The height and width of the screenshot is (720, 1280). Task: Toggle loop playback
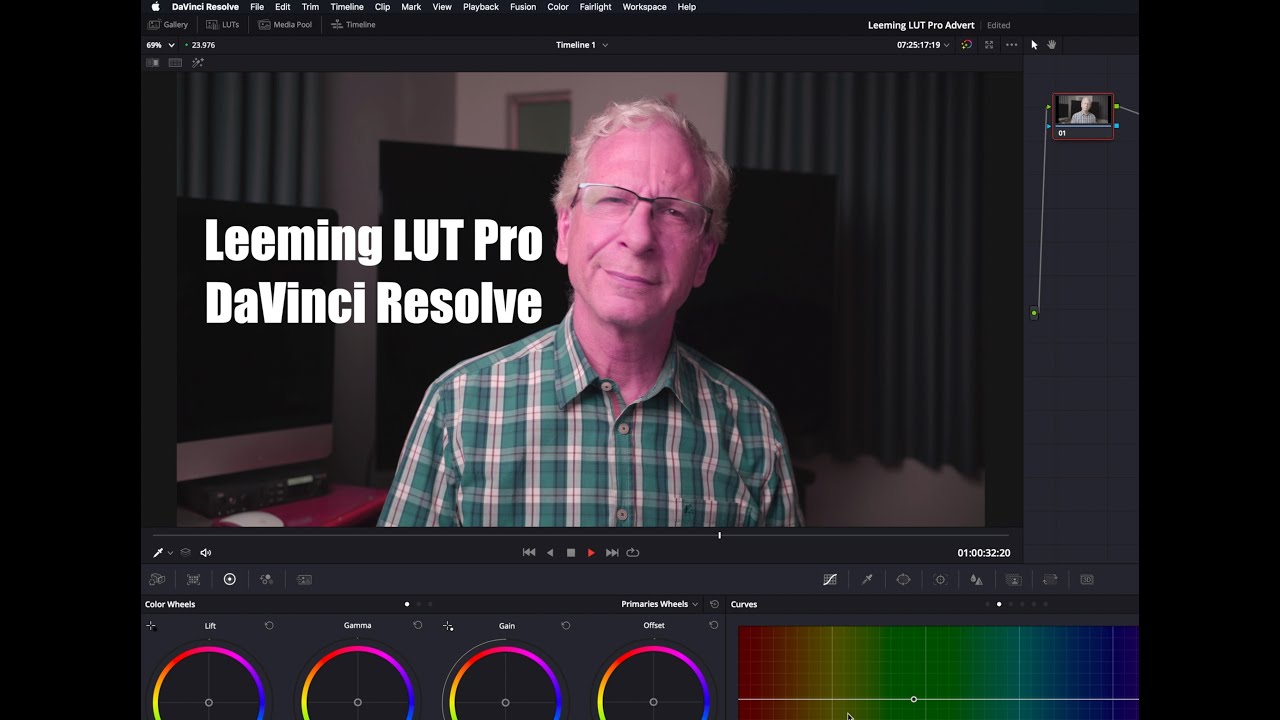pyautogui.click(x=633, y=552)
